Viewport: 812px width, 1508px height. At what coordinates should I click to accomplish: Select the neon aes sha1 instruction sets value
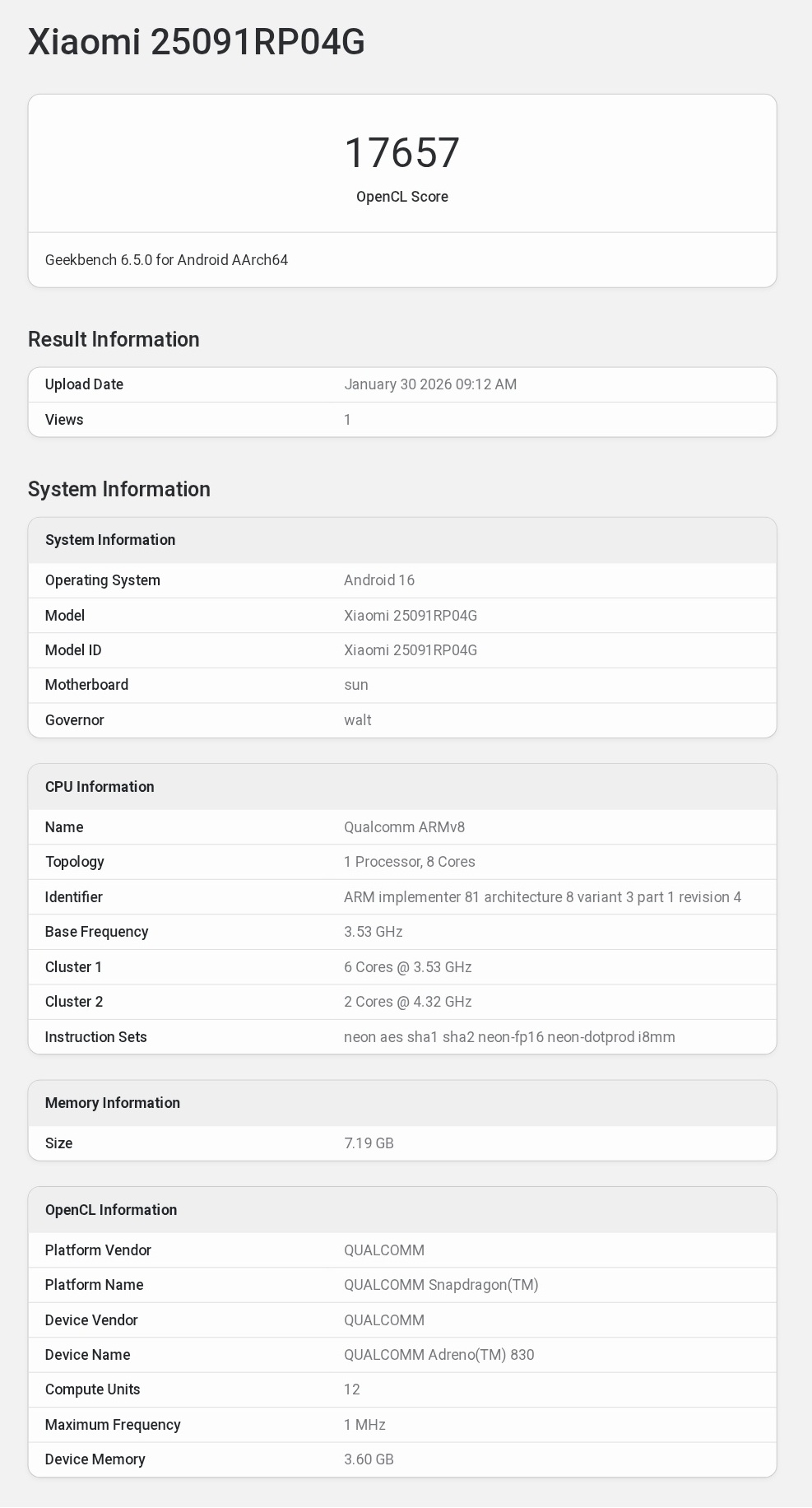click(x=510, y=1037)
